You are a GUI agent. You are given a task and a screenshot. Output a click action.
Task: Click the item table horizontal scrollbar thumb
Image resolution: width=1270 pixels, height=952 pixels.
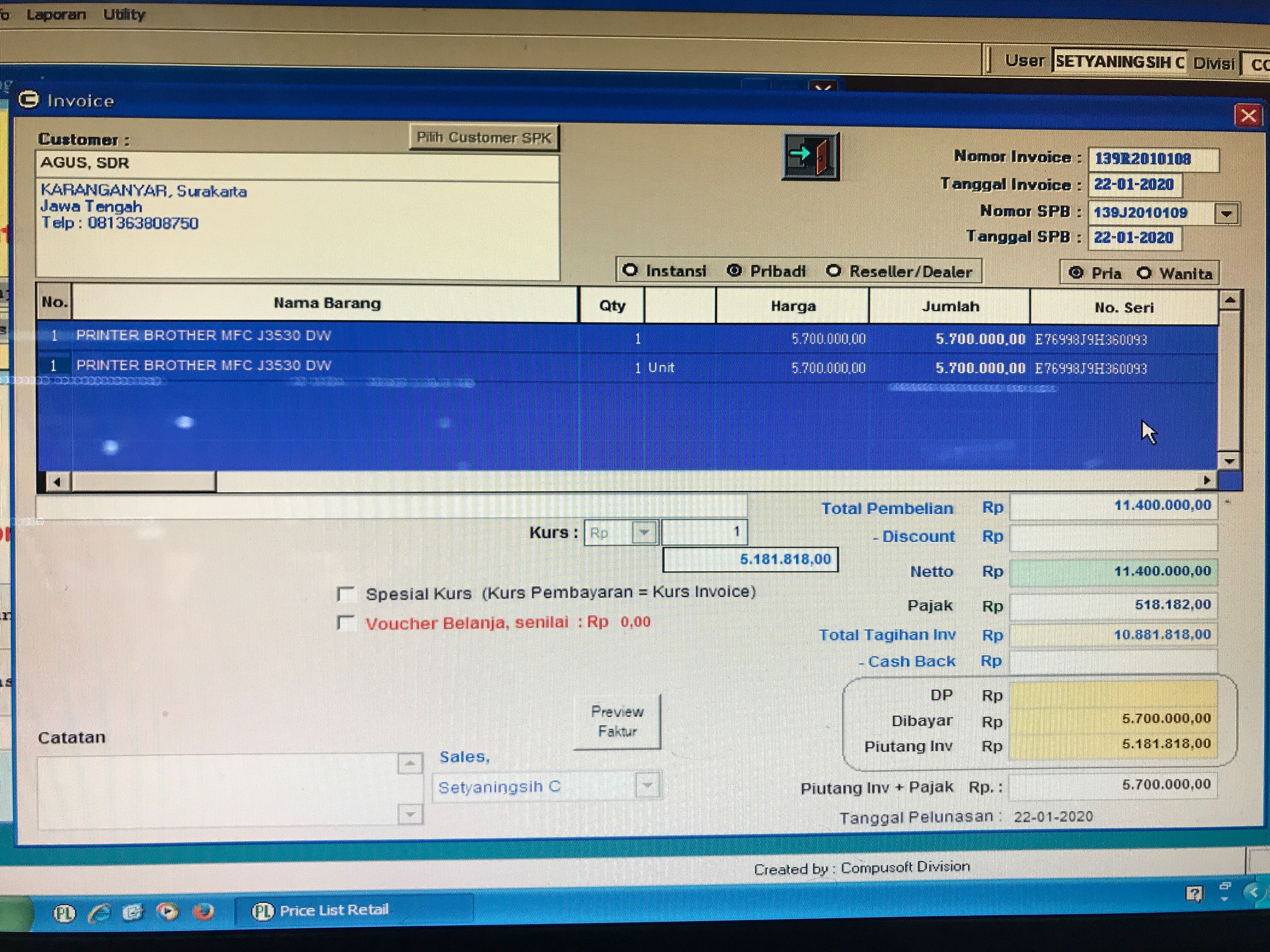point(144,481)
